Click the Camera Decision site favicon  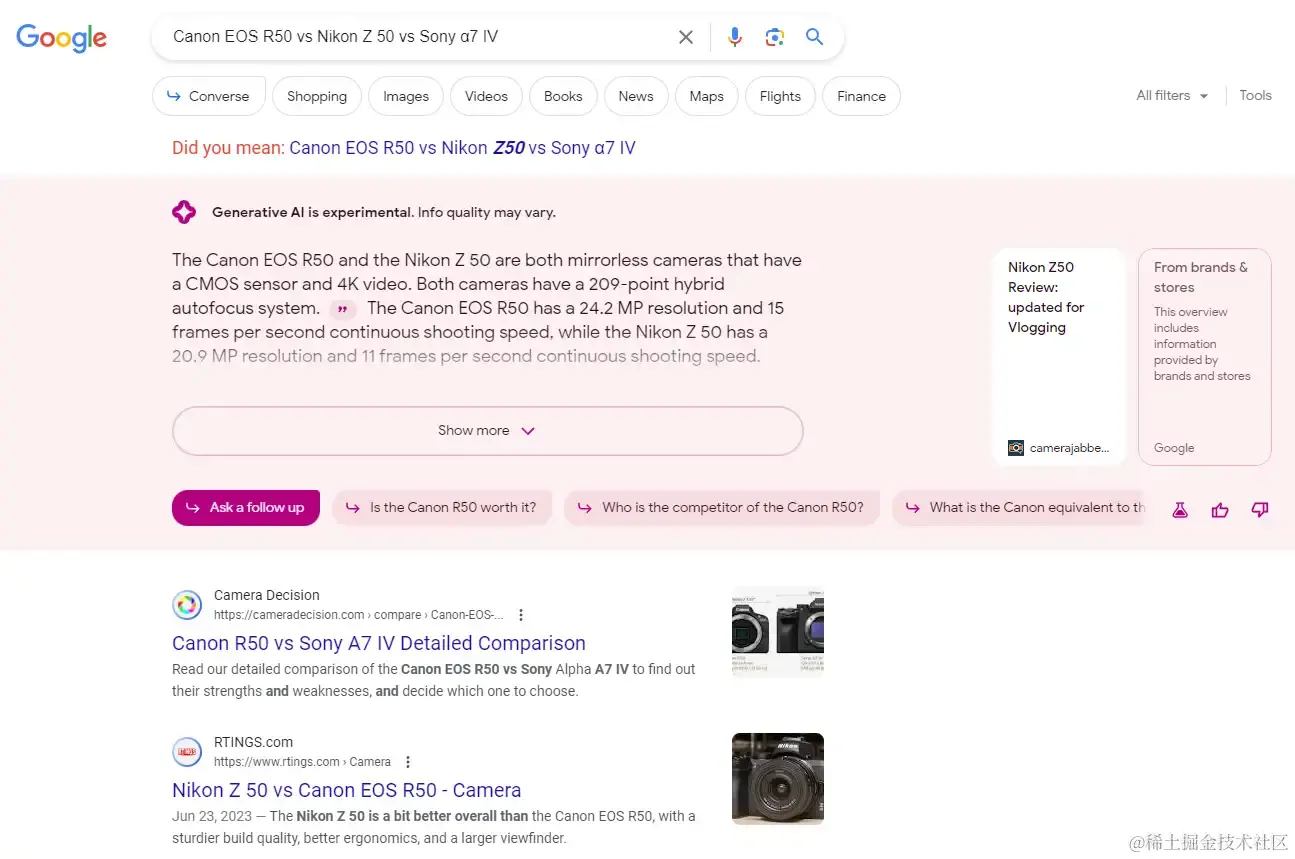pos(187,605)
